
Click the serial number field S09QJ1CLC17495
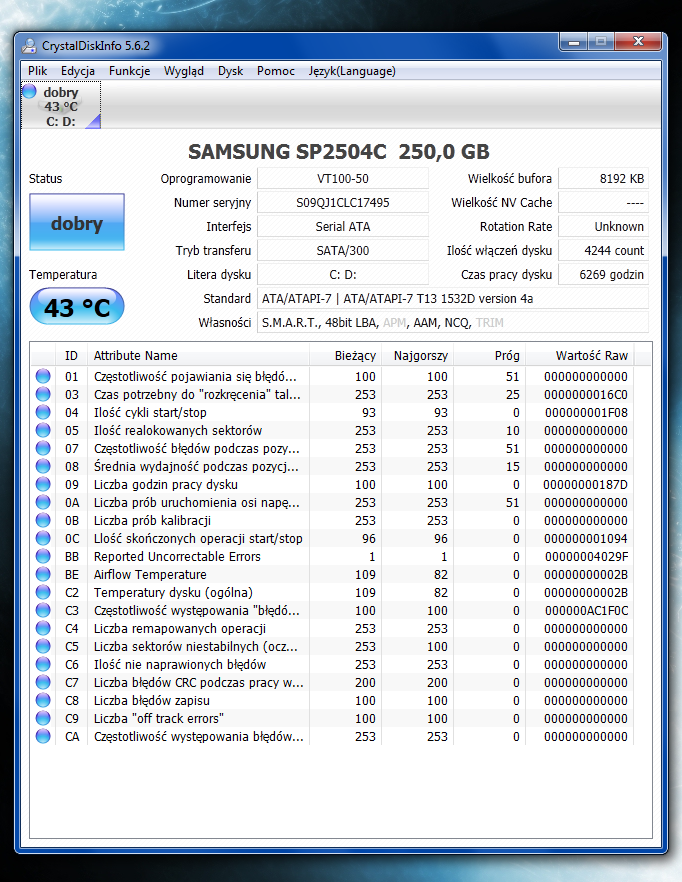pos(343,202)
